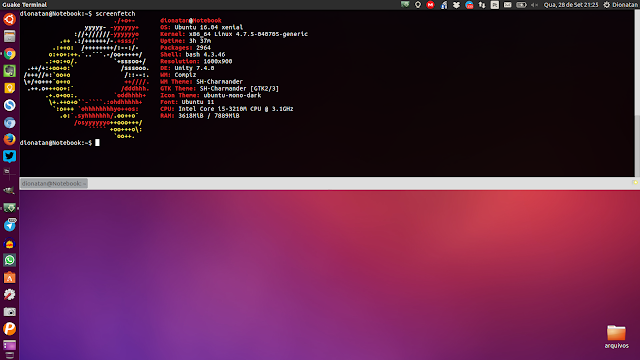Open the sound volume indicator menu

534,5
